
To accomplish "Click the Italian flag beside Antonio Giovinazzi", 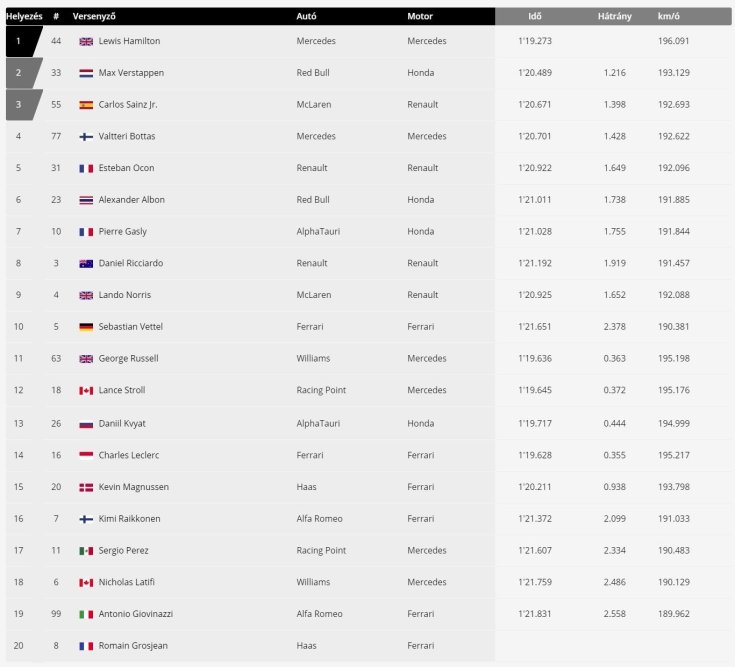I will (86, 614).
